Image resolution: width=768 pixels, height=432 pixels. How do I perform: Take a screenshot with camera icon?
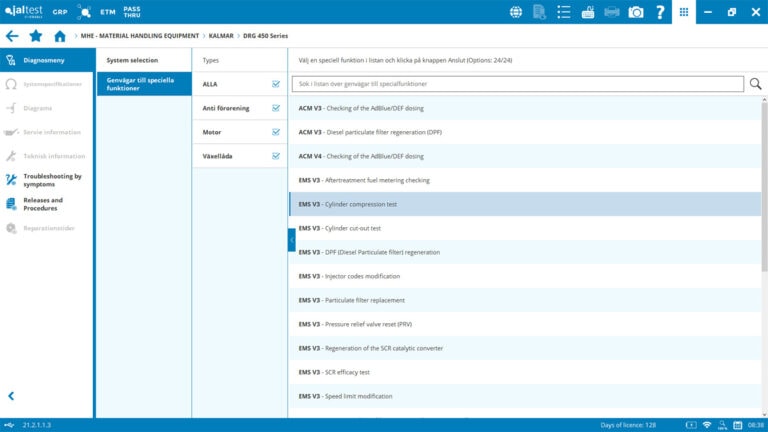tap(636, 12)
